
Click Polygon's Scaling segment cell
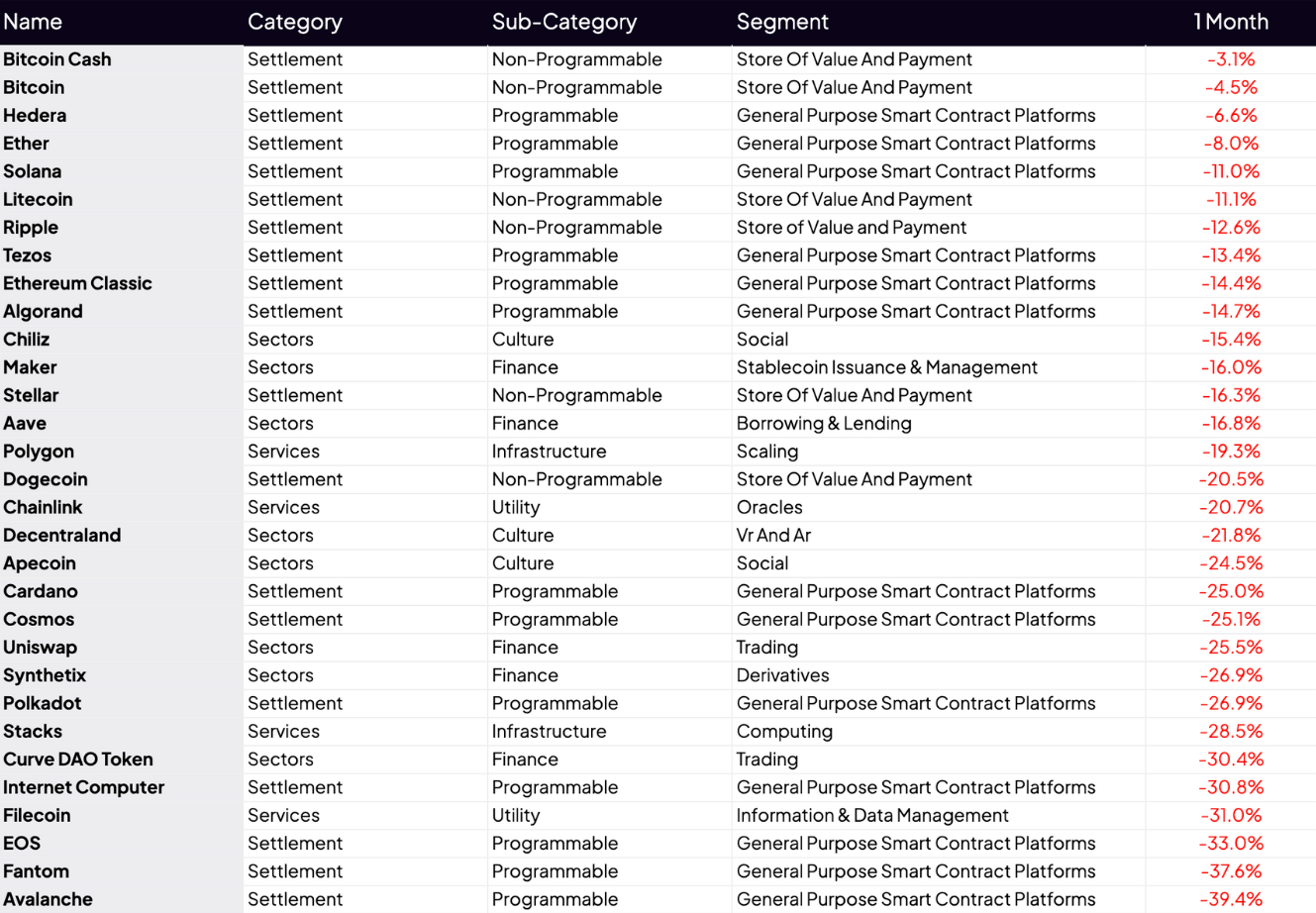point(767,452)
